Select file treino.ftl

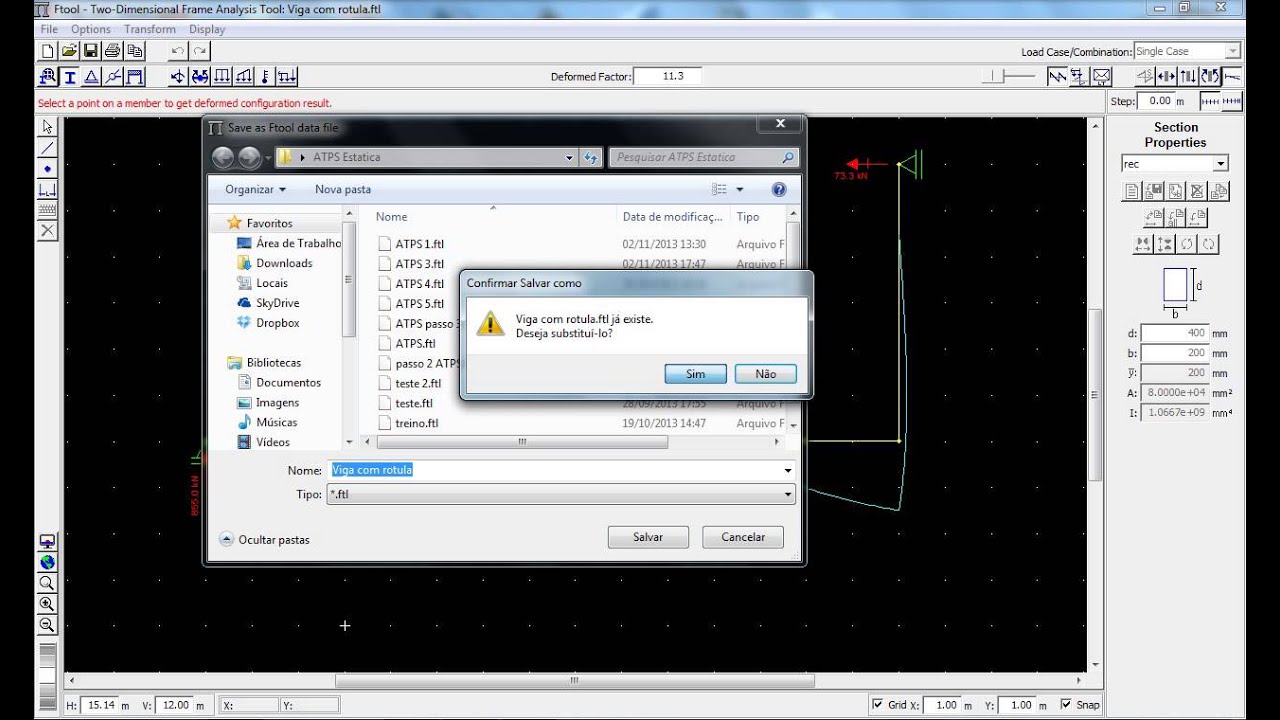pyautogui.click(x=409, y=423)
